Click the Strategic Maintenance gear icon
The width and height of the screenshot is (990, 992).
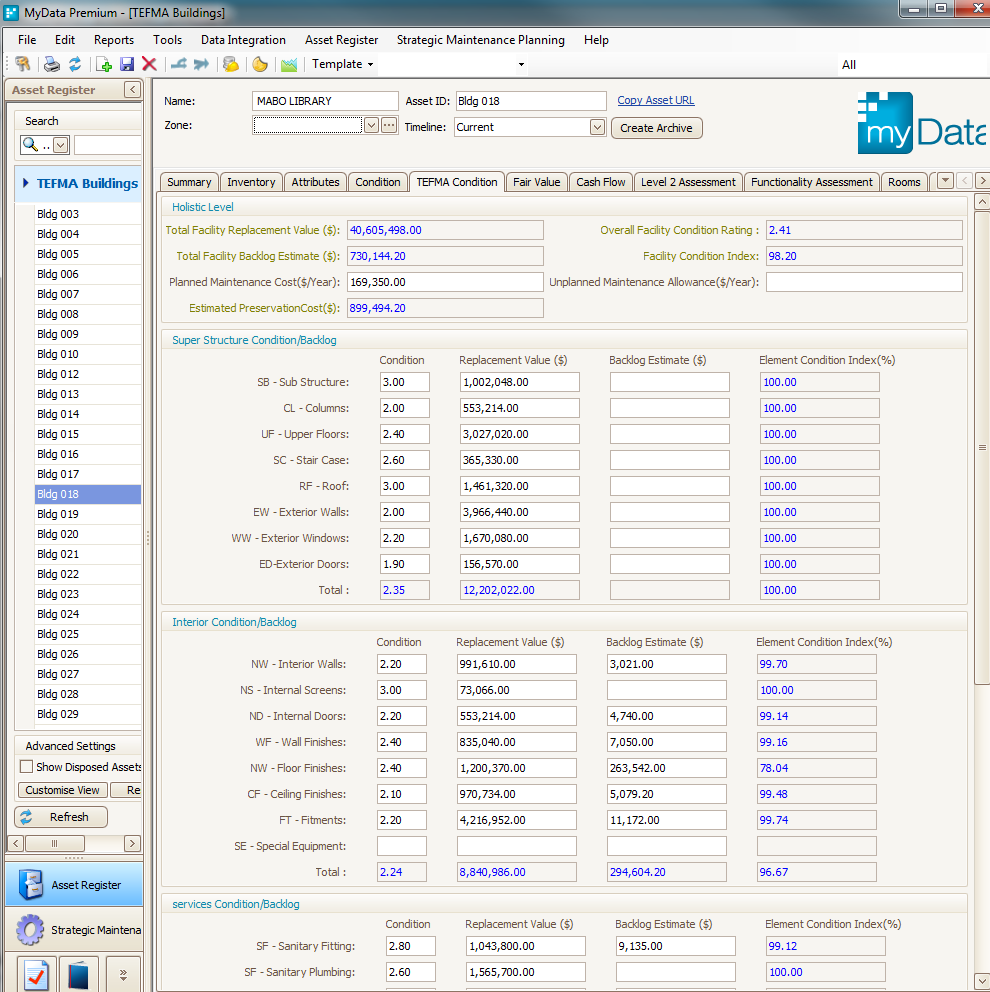point(30,930)
